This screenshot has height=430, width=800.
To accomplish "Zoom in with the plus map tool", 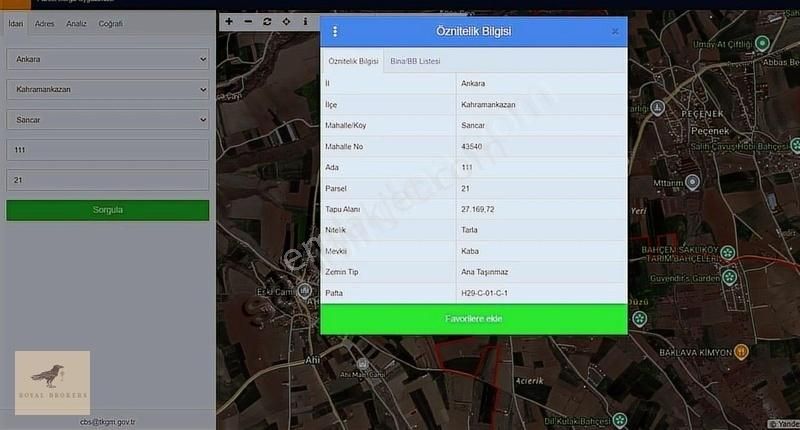I will point(229,21).
